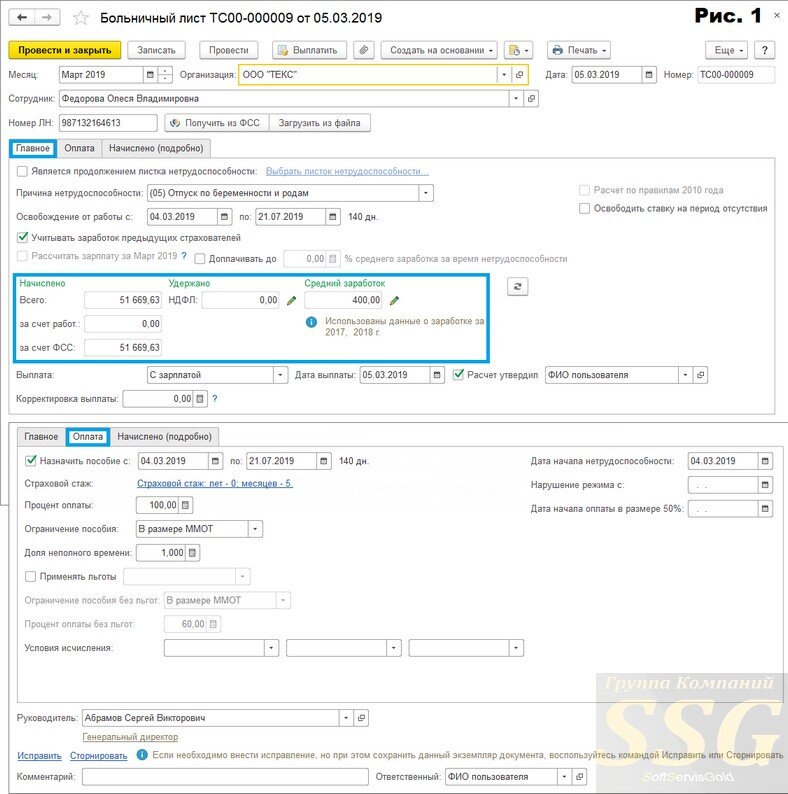The width and height of the screenshot is (788, 794).
Task: Open the Сотрудник record with open icon
Action: 531,98
